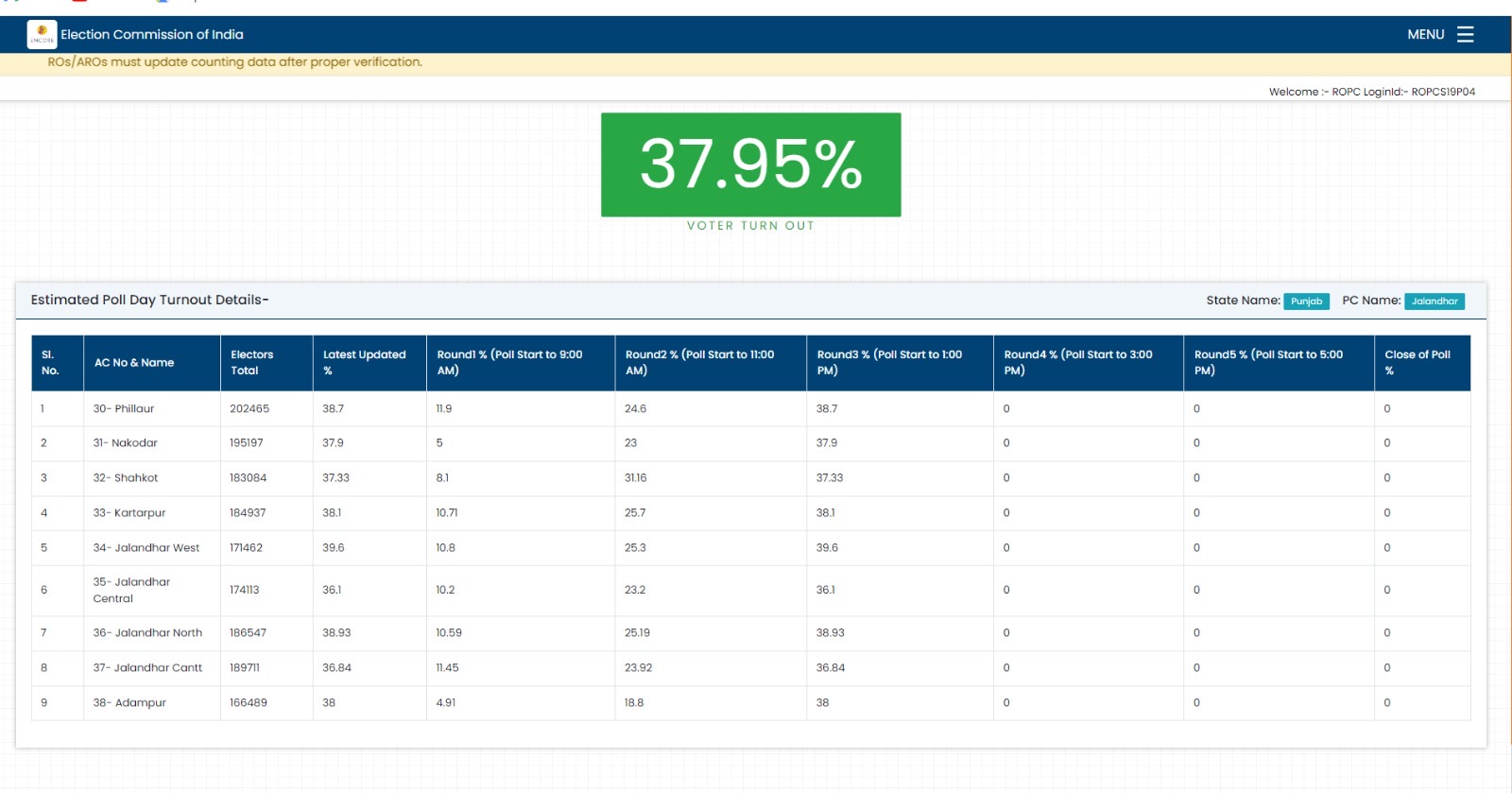The height and width of the screenshot is (793, 1512).
Task: Click Estimated Poll Day Turnout Details heading
Action: point(149,300)
